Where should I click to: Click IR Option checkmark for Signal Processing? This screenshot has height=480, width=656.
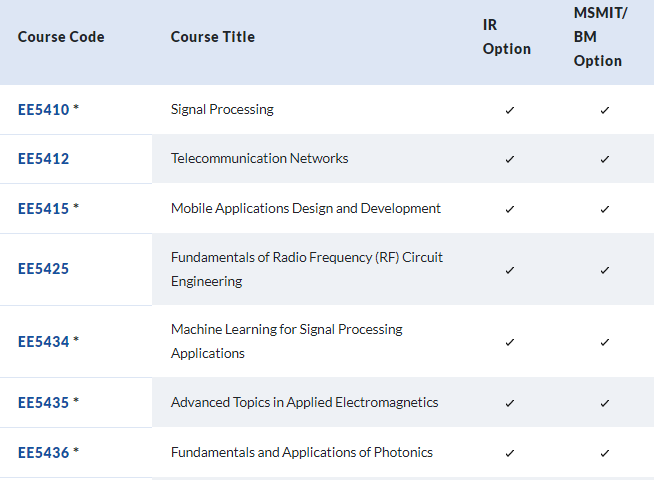tap(510, 110)
